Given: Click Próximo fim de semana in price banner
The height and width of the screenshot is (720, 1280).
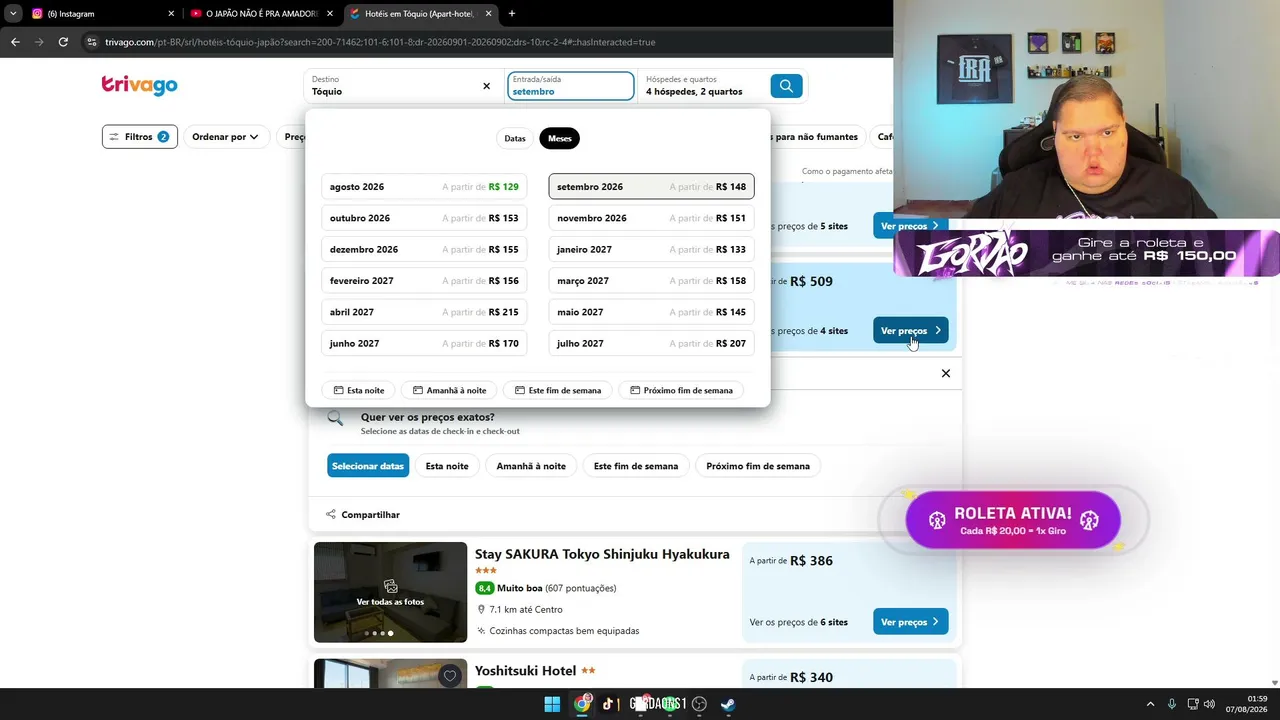Looking at the screenshot, I should 758,466.
